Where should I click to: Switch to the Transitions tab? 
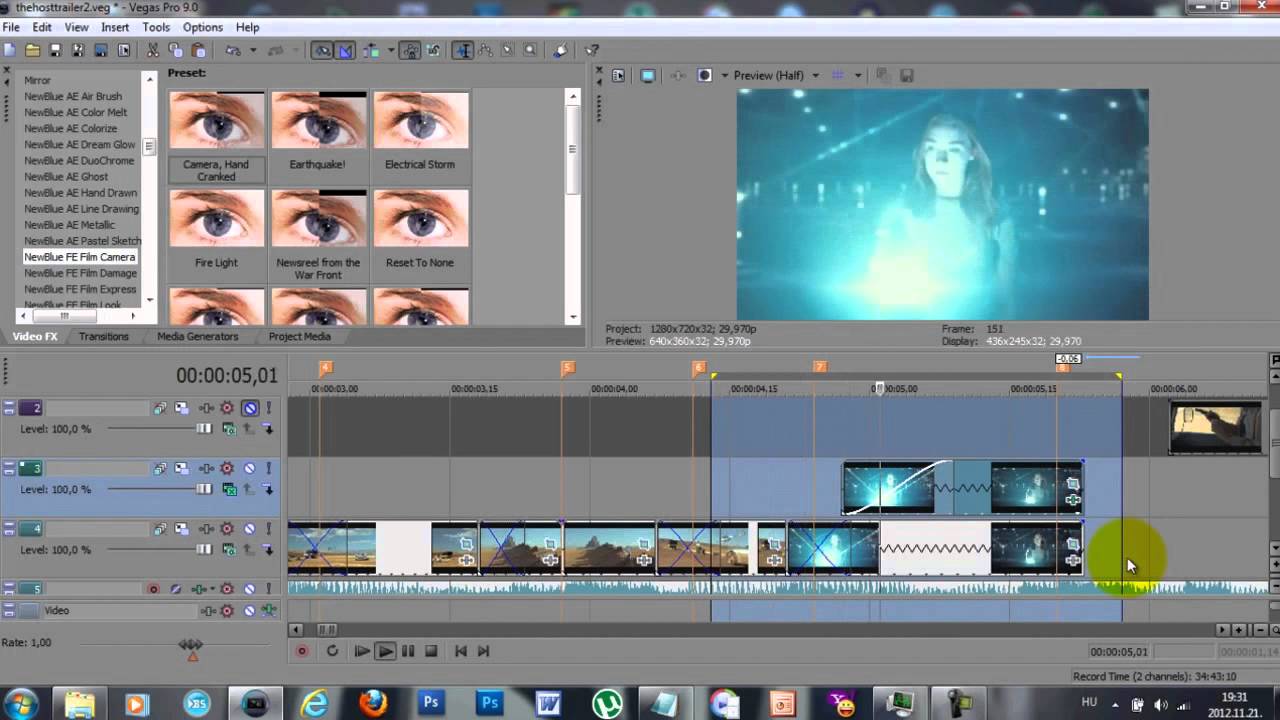(104, 337)
